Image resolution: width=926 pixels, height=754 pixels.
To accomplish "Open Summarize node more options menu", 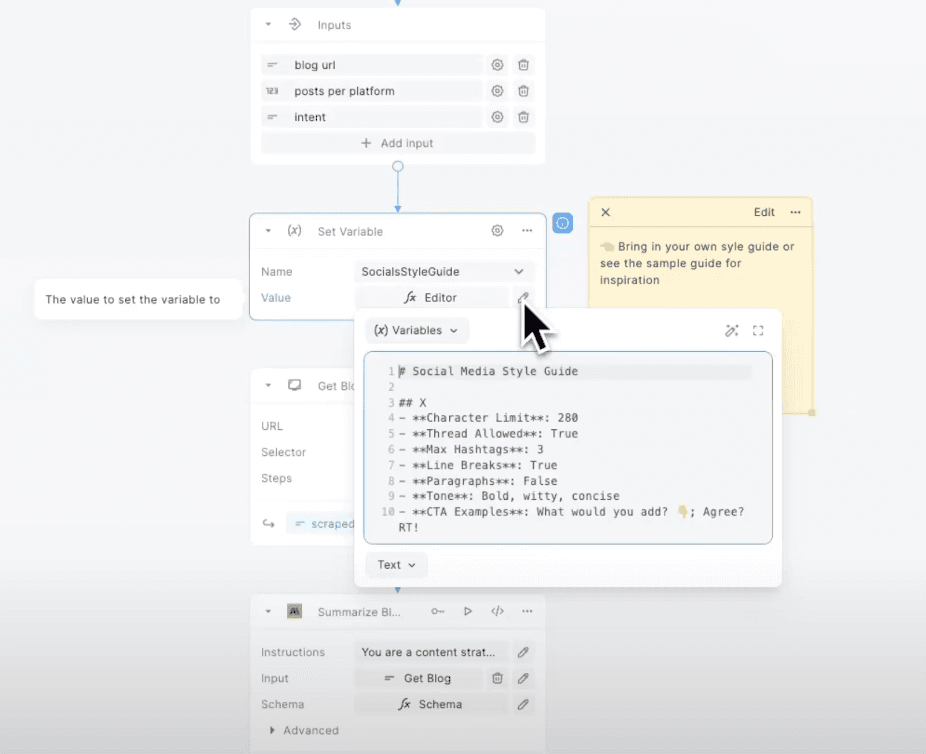I will tap(527, 611).
